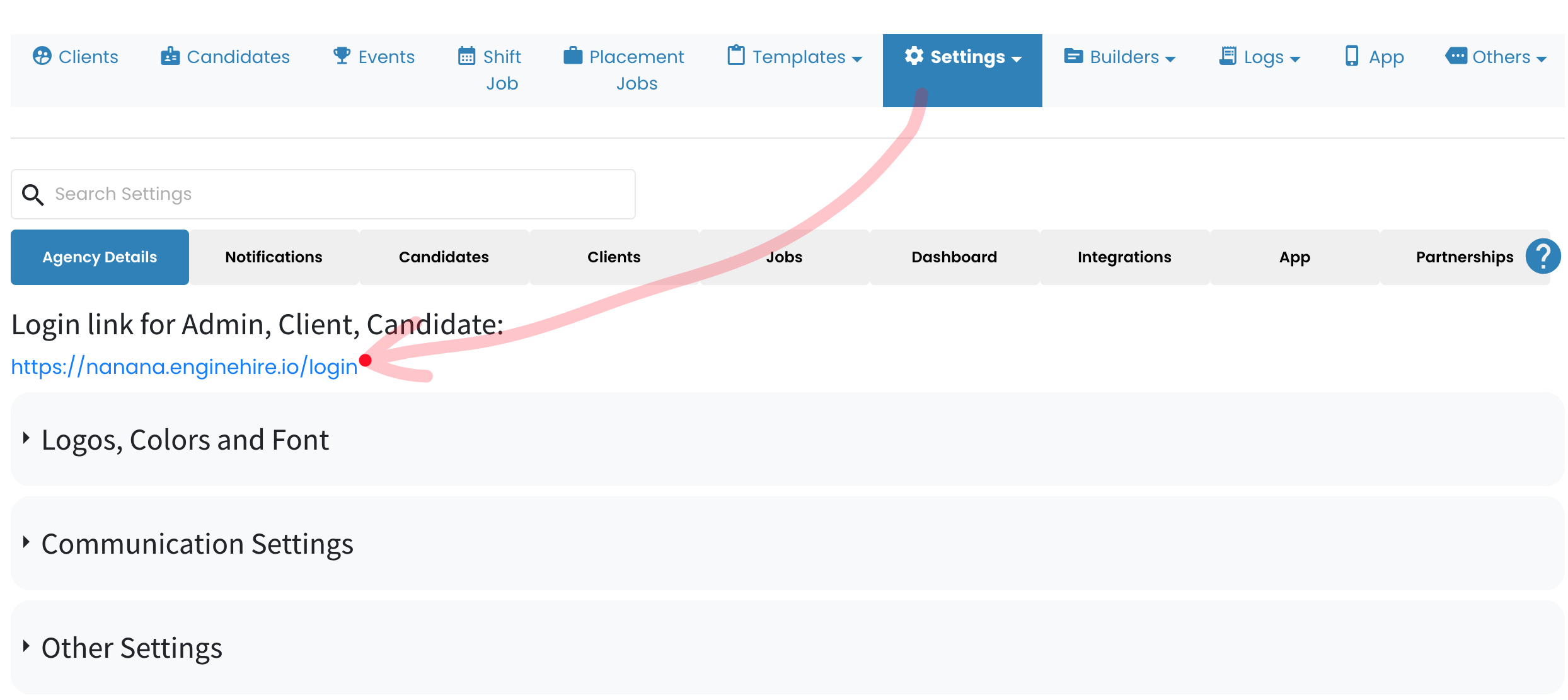Click the Builders folder icon

tap(1073, 56)
